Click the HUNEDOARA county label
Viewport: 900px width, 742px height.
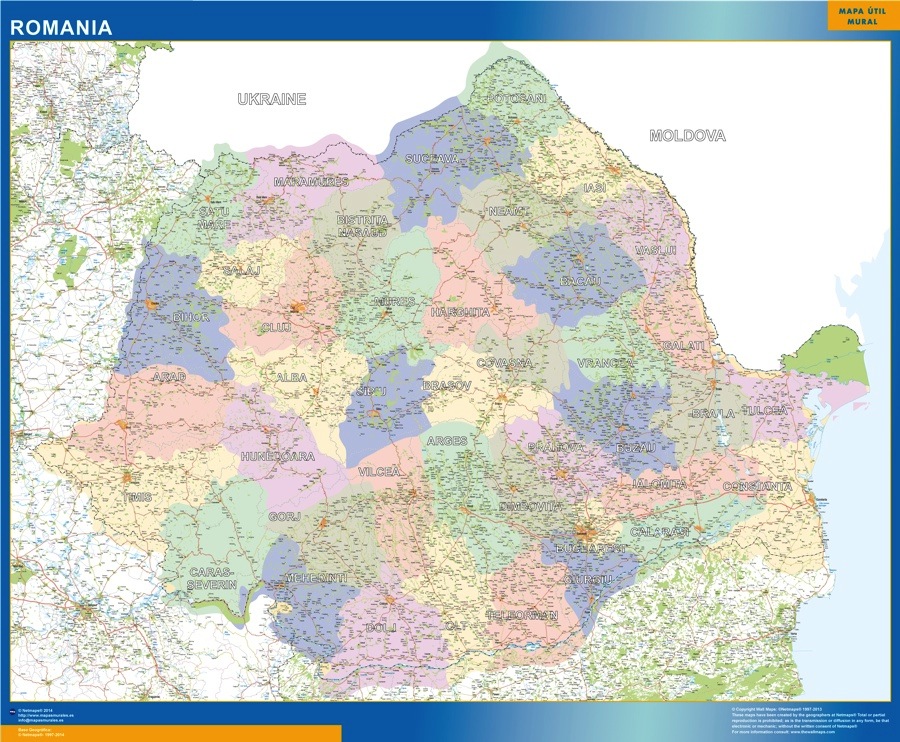(x=278, y=457)
